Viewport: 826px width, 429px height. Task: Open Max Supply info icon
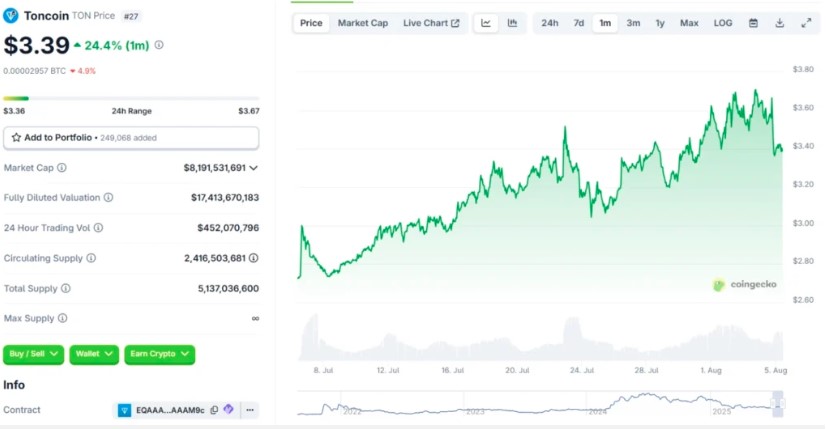[x=62, y=318]
